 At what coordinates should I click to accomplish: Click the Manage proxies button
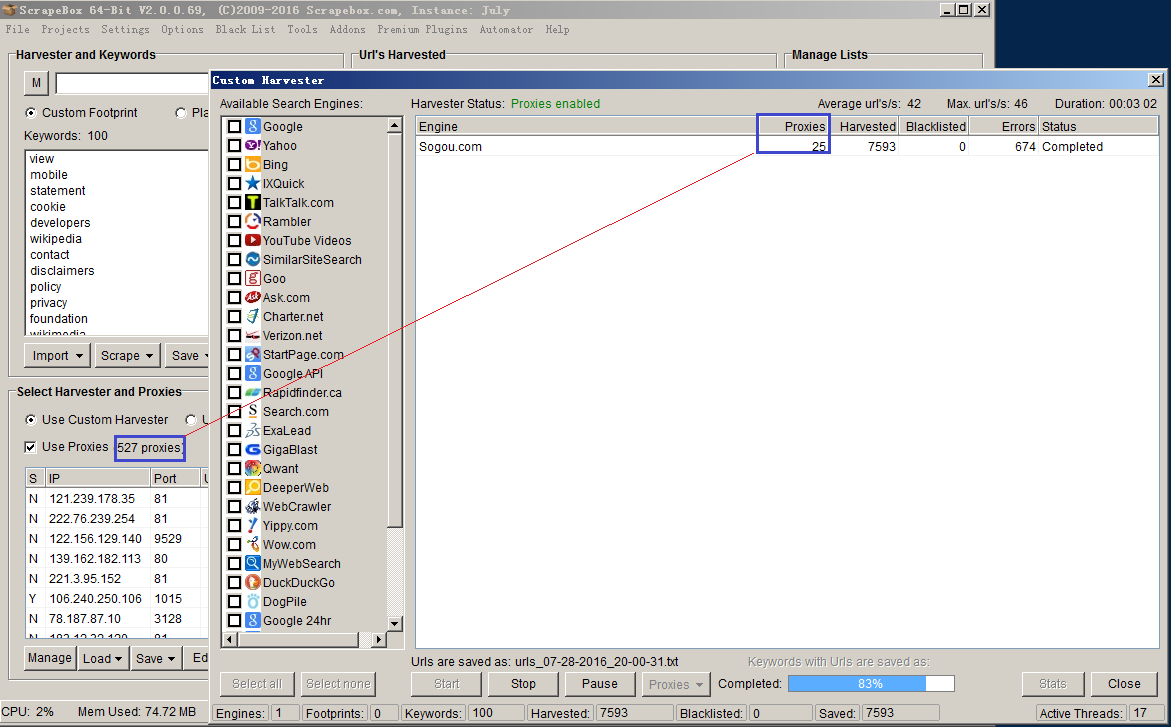(x=49, y=658)
